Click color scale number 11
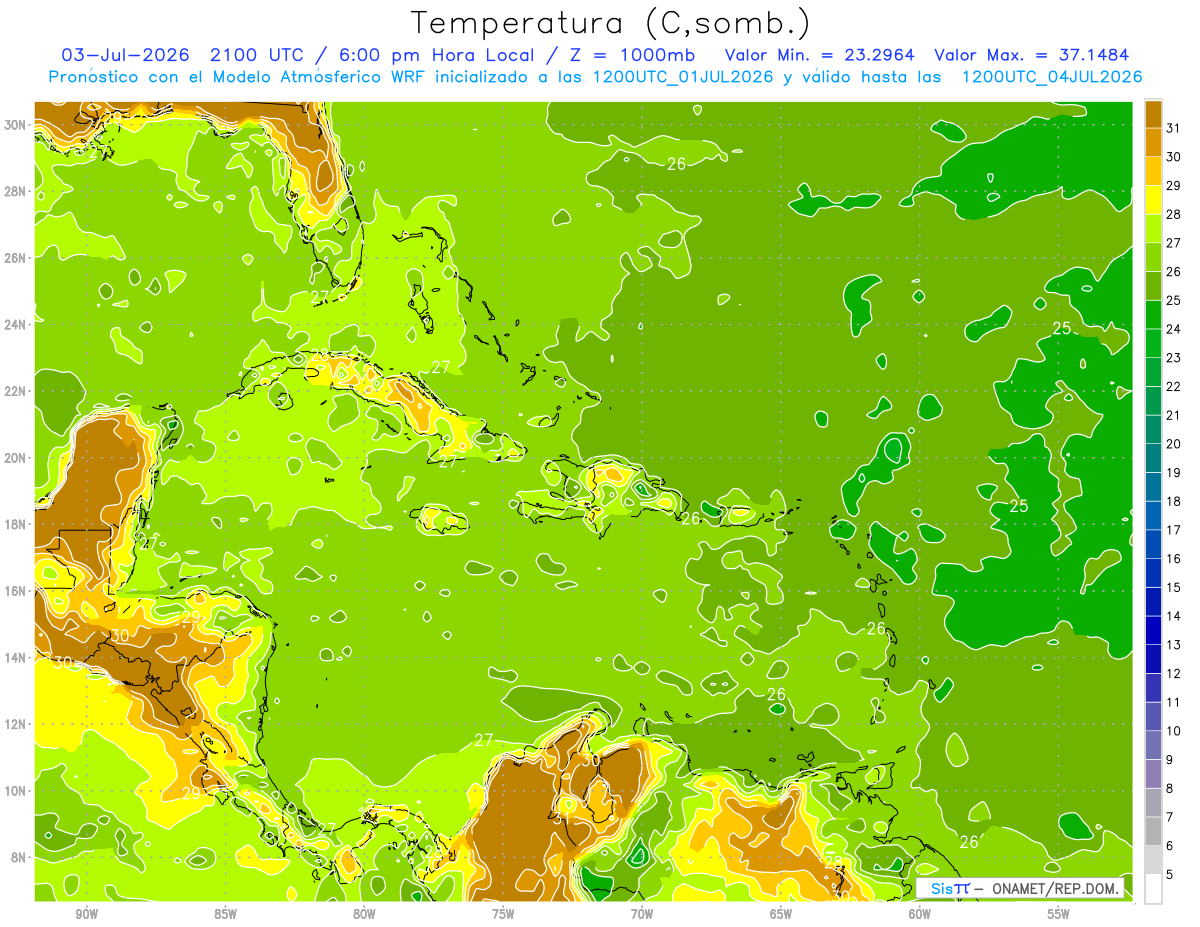 point(1174,702)
